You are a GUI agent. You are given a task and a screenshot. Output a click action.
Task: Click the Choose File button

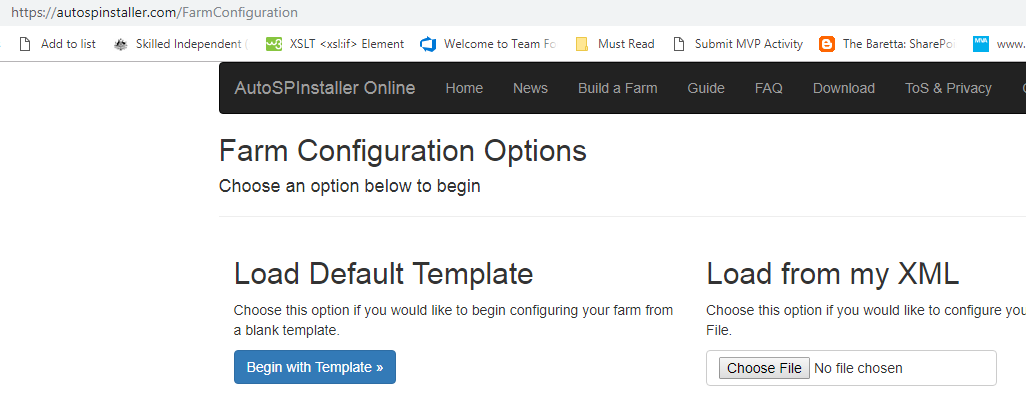pos(764,368)
